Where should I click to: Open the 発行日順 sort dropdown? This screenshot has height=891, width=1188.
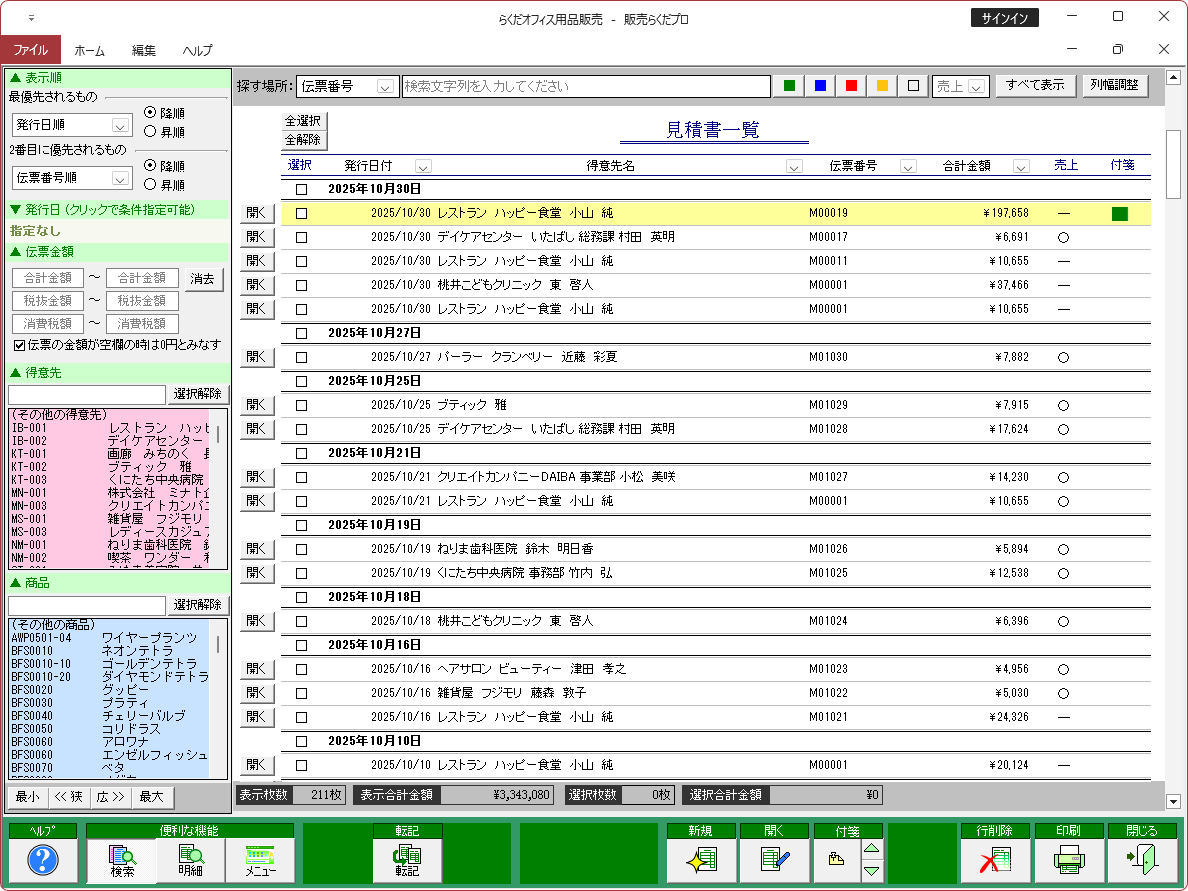coord(120,126)
